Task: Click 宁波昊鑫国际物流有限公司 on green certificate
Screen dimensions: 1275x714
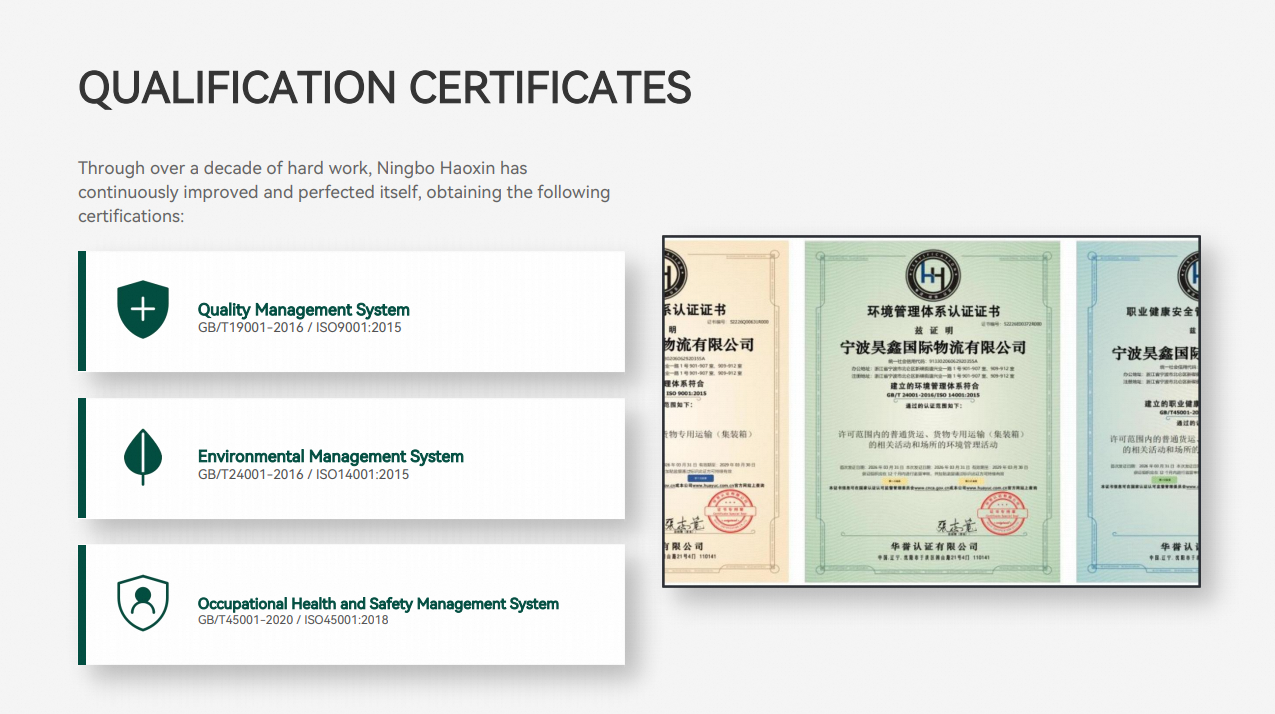Action: pyautogui.click(x=932, y=347)
